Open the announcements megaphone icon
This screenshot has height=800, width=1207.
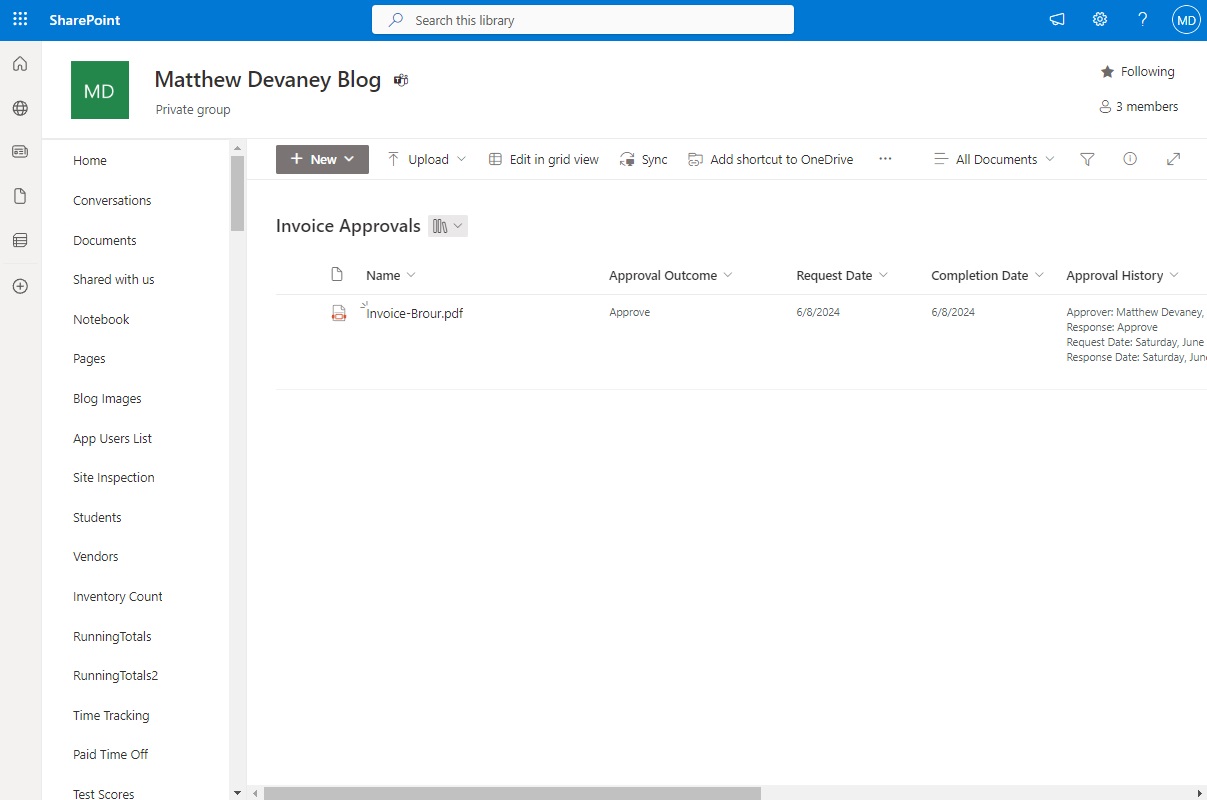pos(1057,19)
